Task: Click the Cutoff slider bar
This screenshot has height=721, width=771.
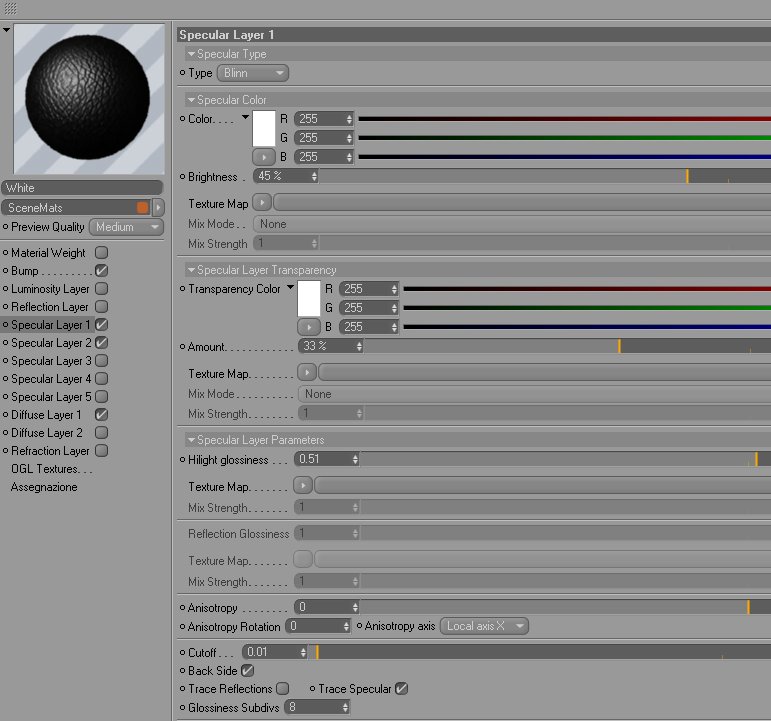Action: 539,652
